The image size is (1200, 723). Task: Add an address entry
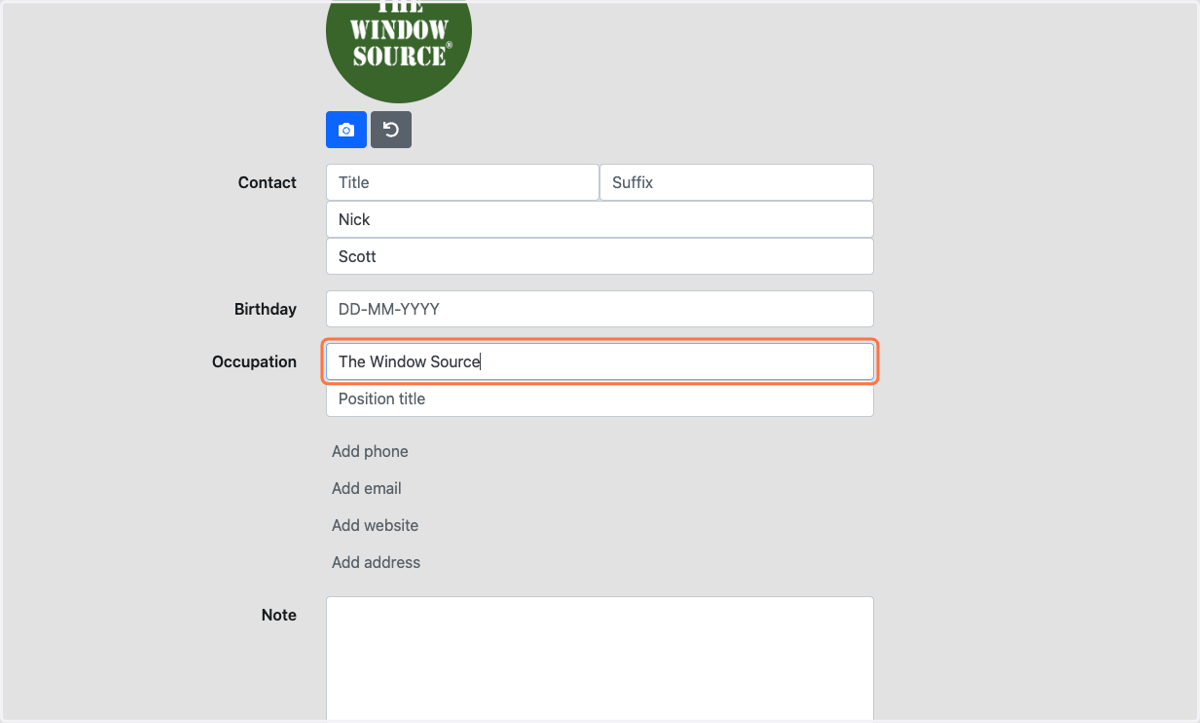(x=376, y=562)
